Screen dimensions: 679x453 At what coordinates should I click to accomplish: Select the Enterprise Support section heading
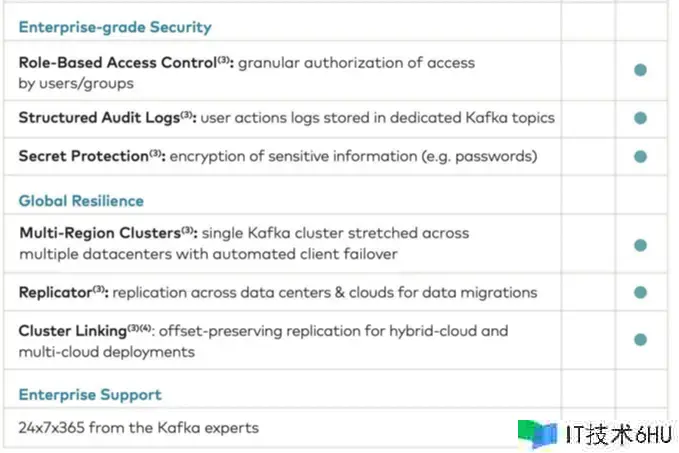point(90,395)
